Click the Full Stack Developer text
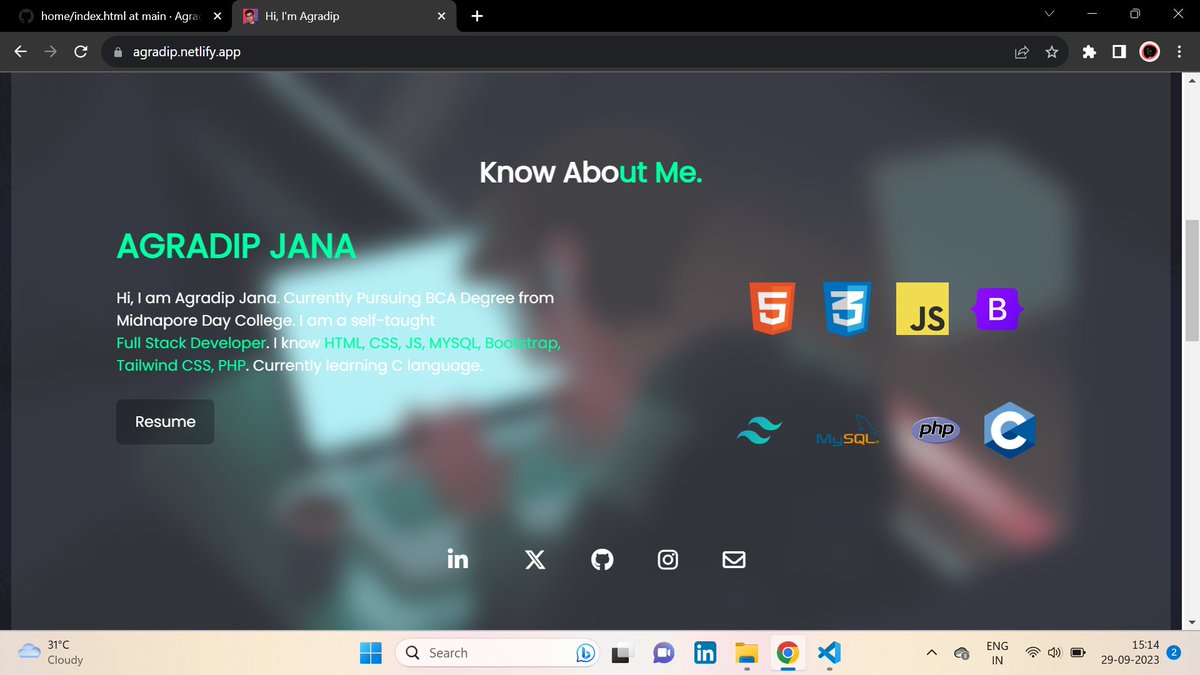Image resolution: width=1200 pixels, height=675 pixels. pos(191,343)
